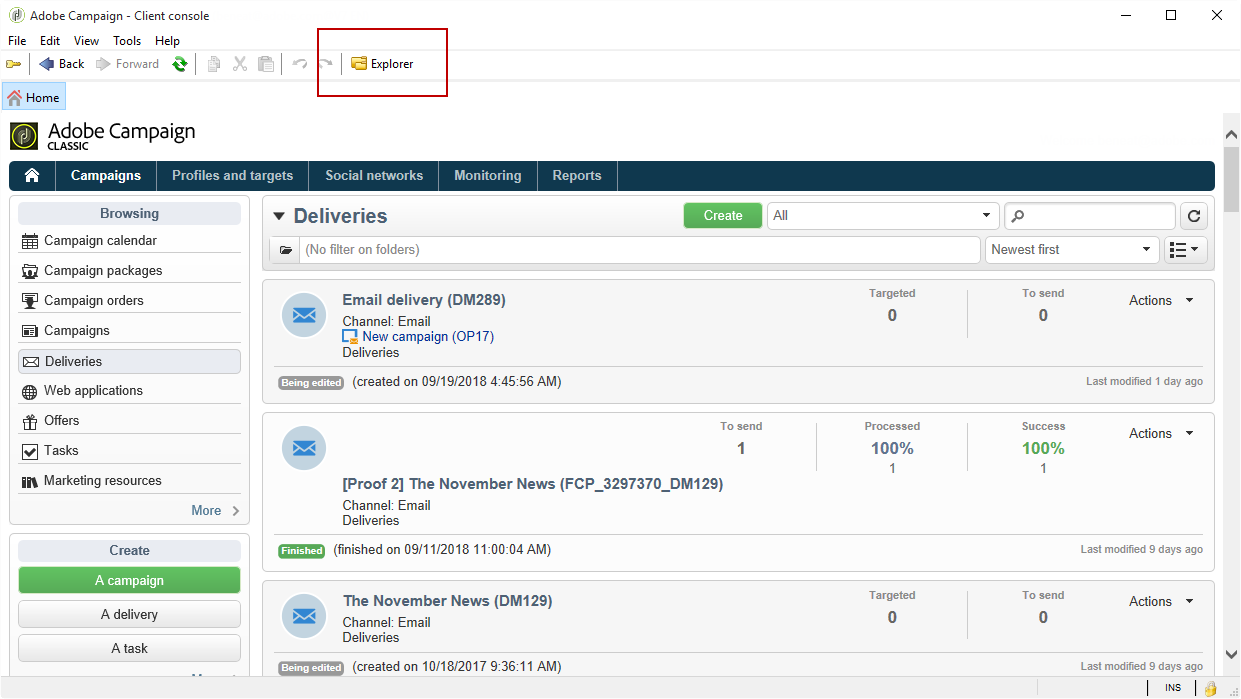Select the Home tab

(34, 97)
